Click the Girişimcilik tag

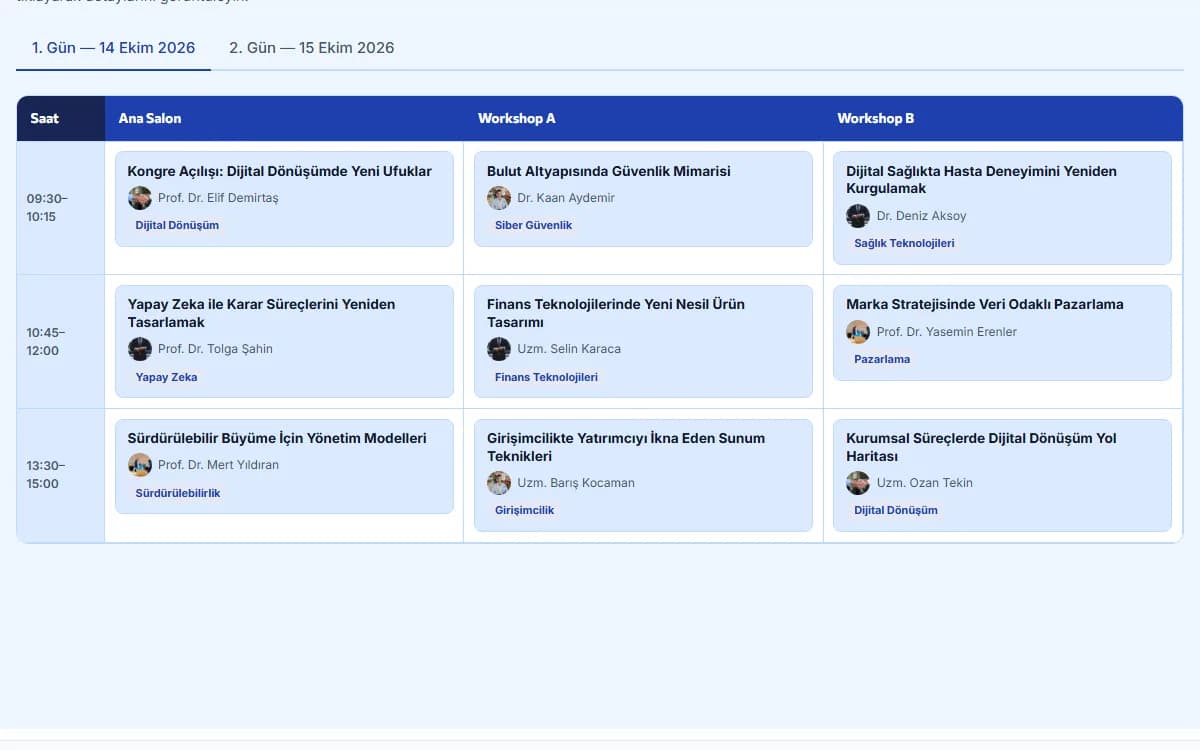524,511
